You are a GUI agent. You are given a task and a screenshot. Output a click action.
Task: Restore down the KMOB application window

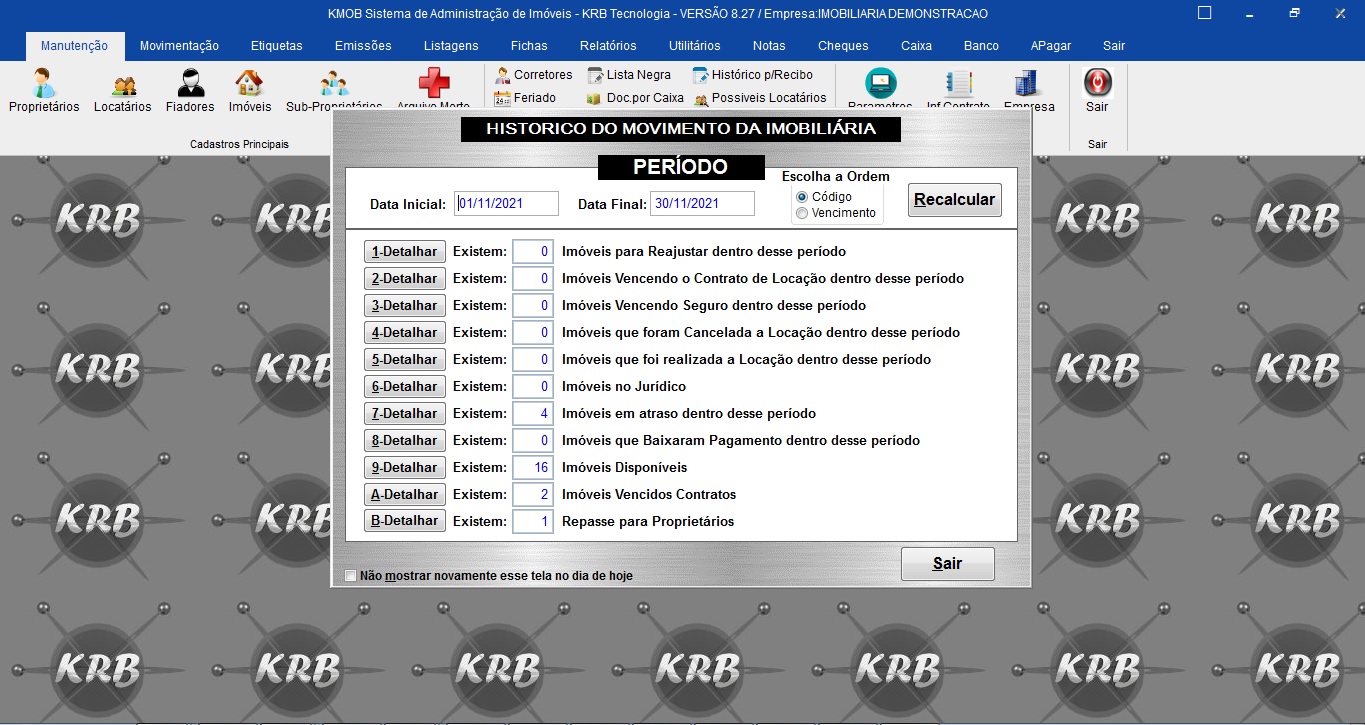tap(1295, 14)
